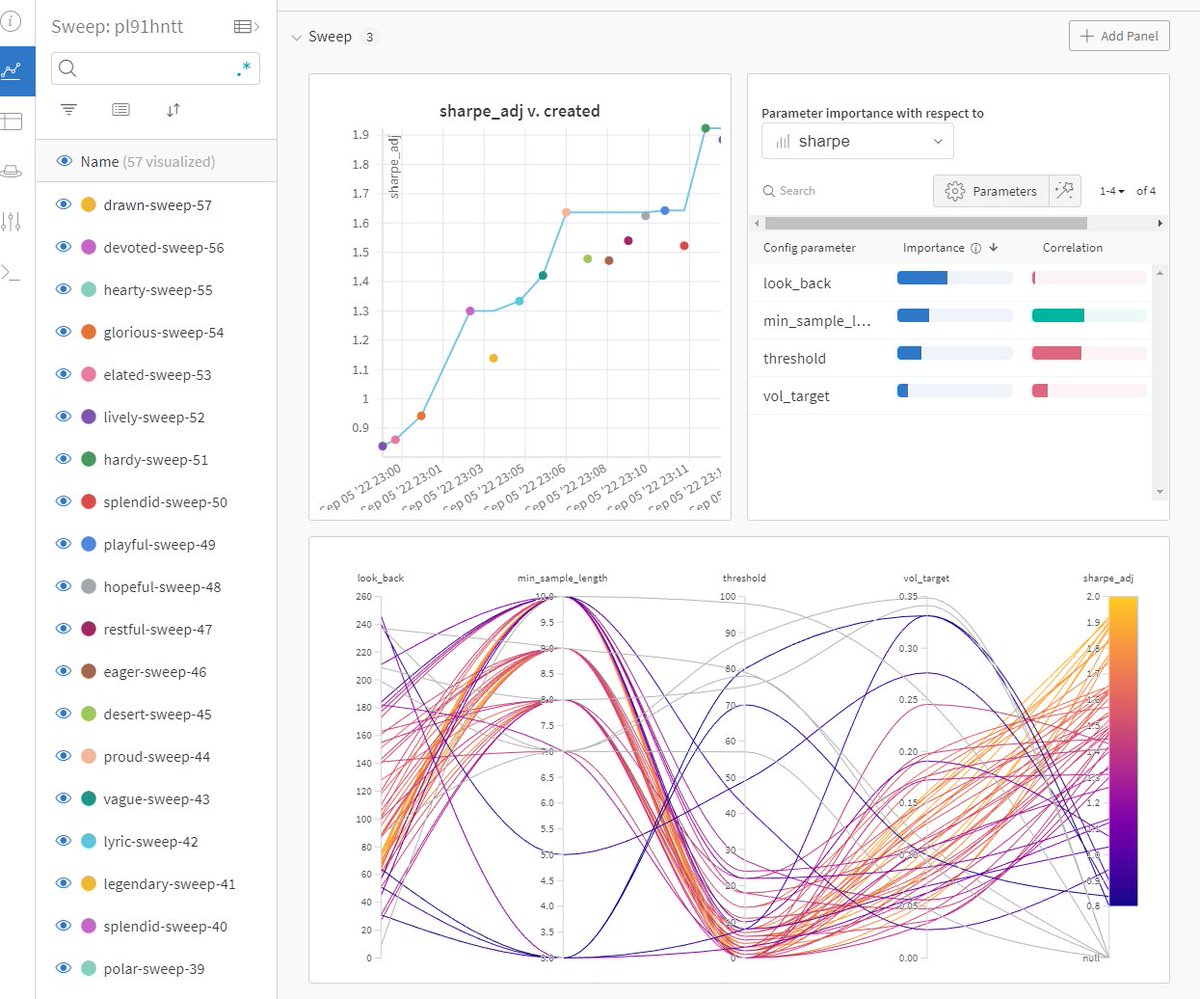Image resolution: width=1200 pixels, height=999 pixels.
Task: Click the min_sample_length axis label
Action: pos(562,578)
